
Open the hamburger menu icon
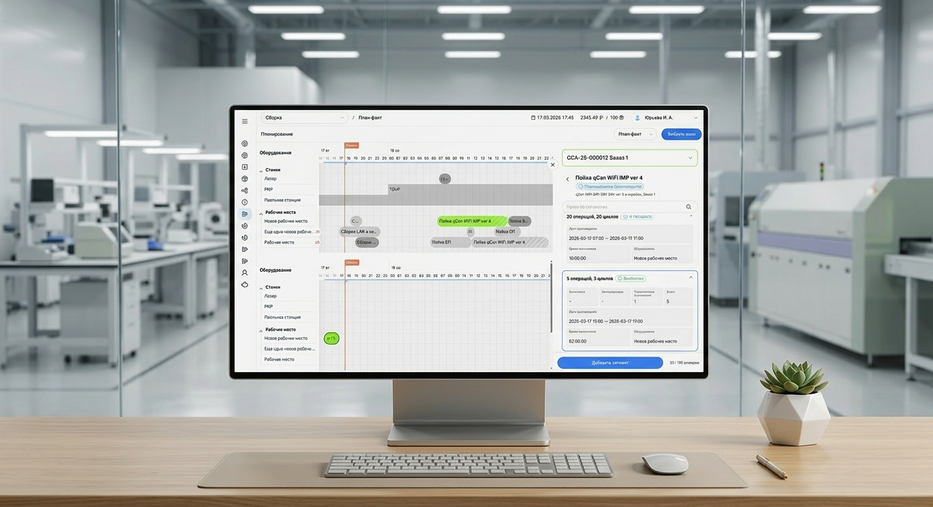point(244,121)
